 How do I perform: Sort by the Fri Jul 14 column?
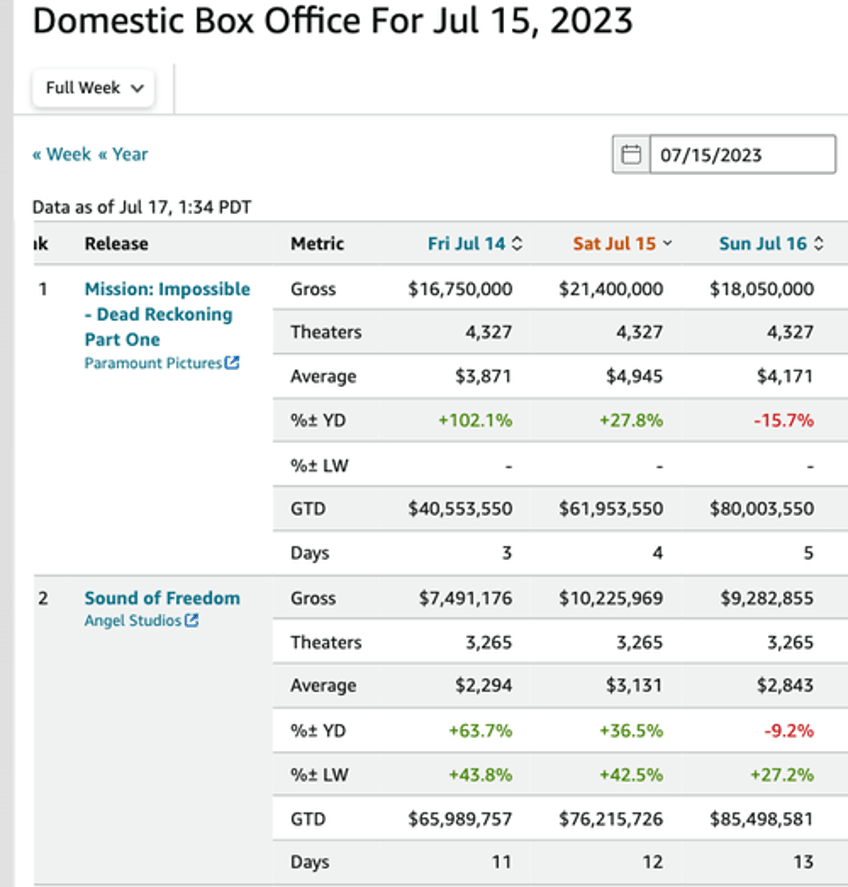(x=475, y=244)
